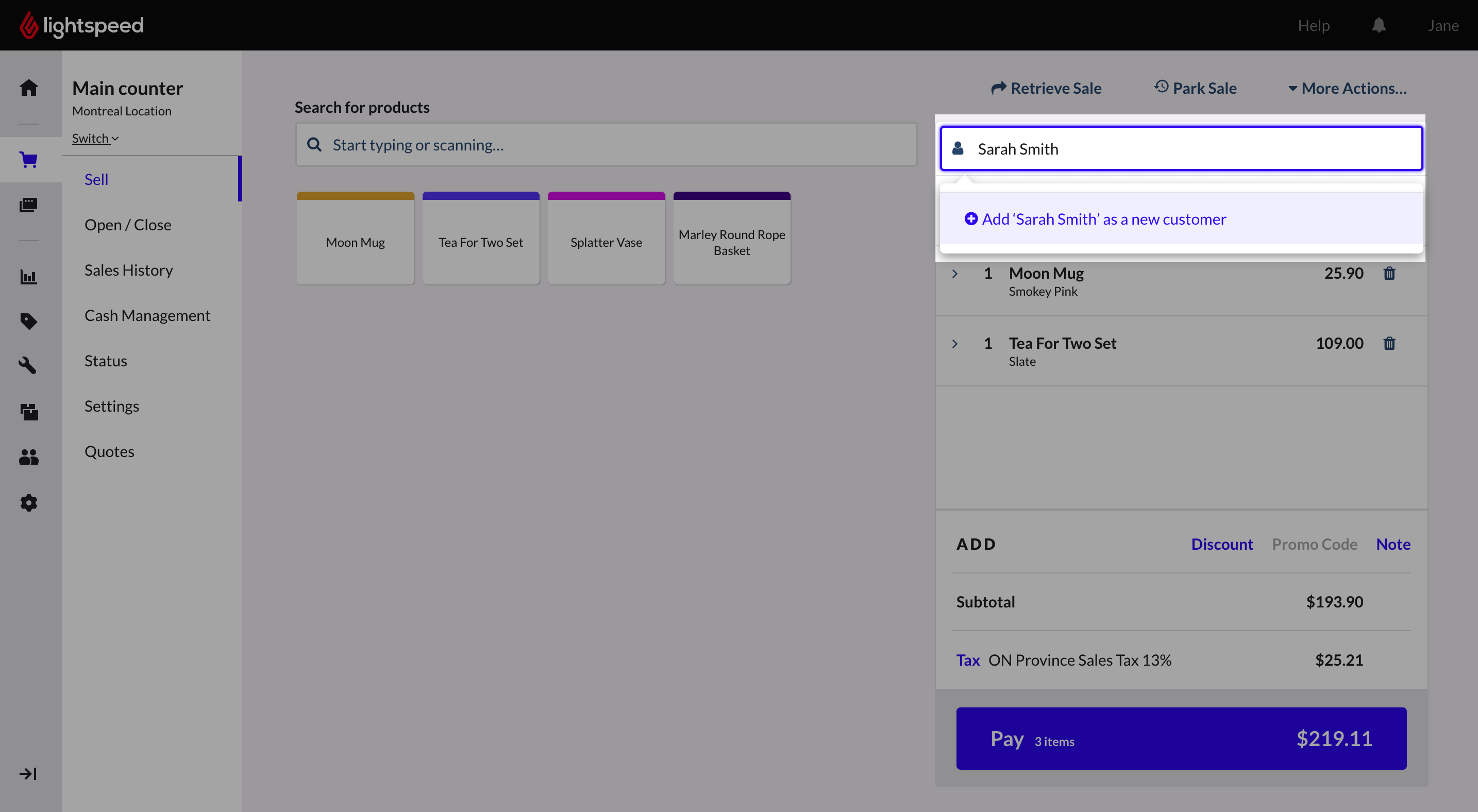Open the Switch register dropdown
This screenshot has width=1478, height=812.
pyautogui.click(x=95, y=138)
